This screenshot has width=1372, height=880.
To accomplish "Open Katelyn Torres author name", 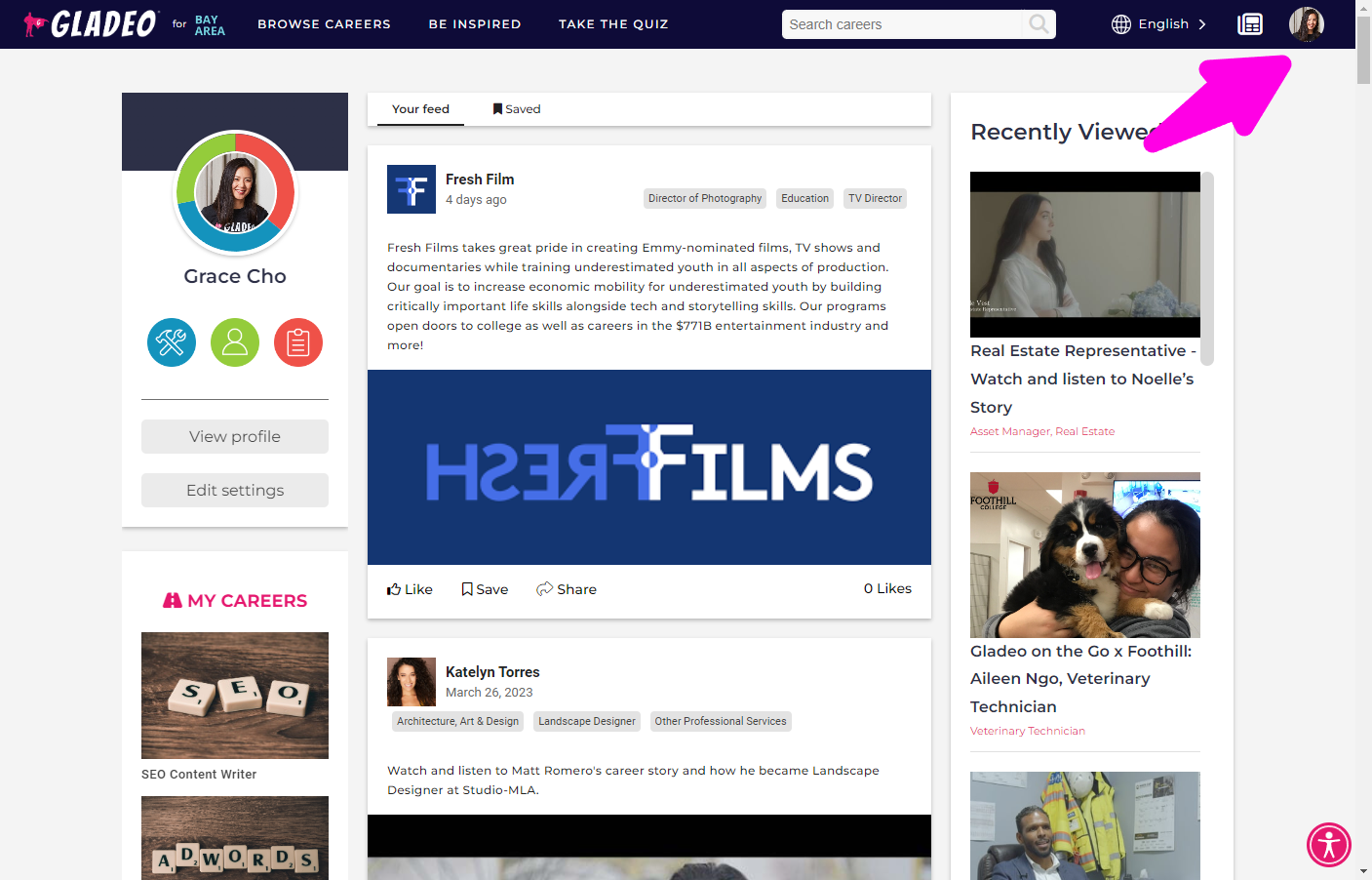I will [492, 672].
